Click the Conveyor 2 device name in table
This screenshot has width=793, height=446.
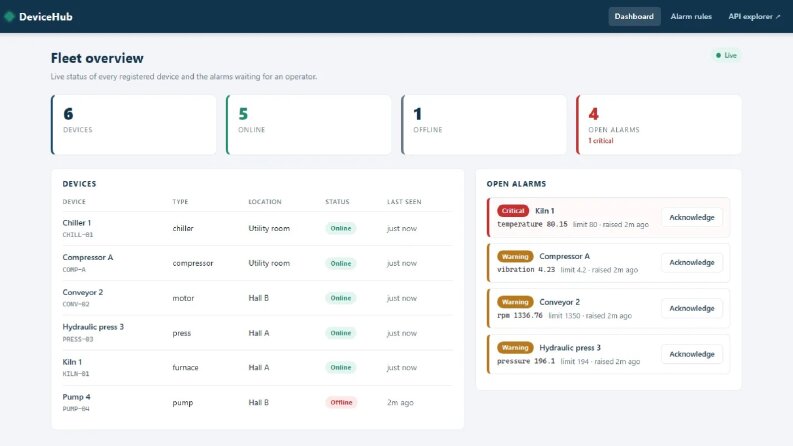(x=83, y=292)
